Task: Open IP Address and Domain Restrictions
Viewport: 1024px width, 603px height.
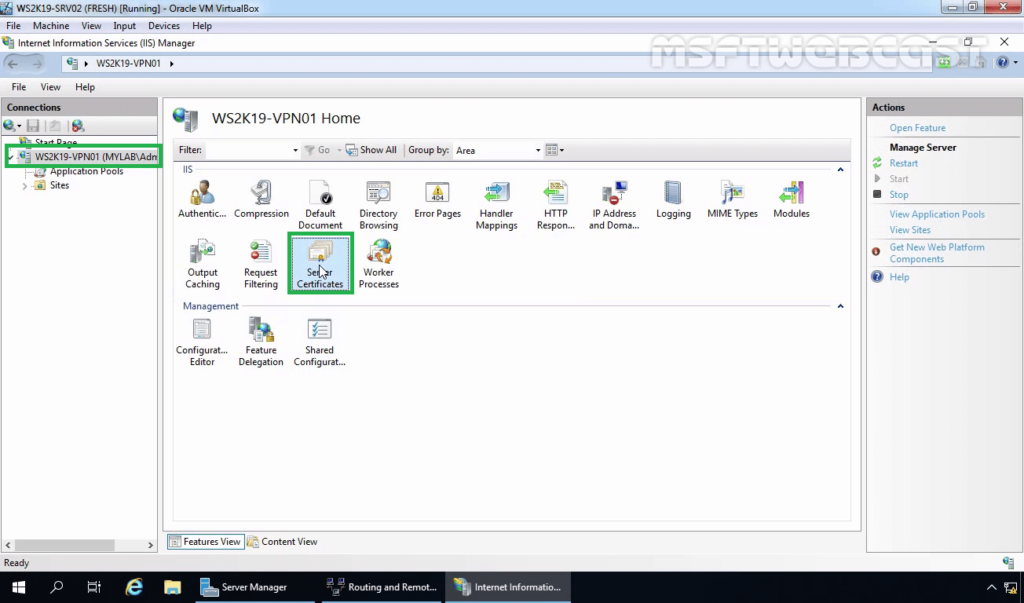Action: tap(614, 205)
